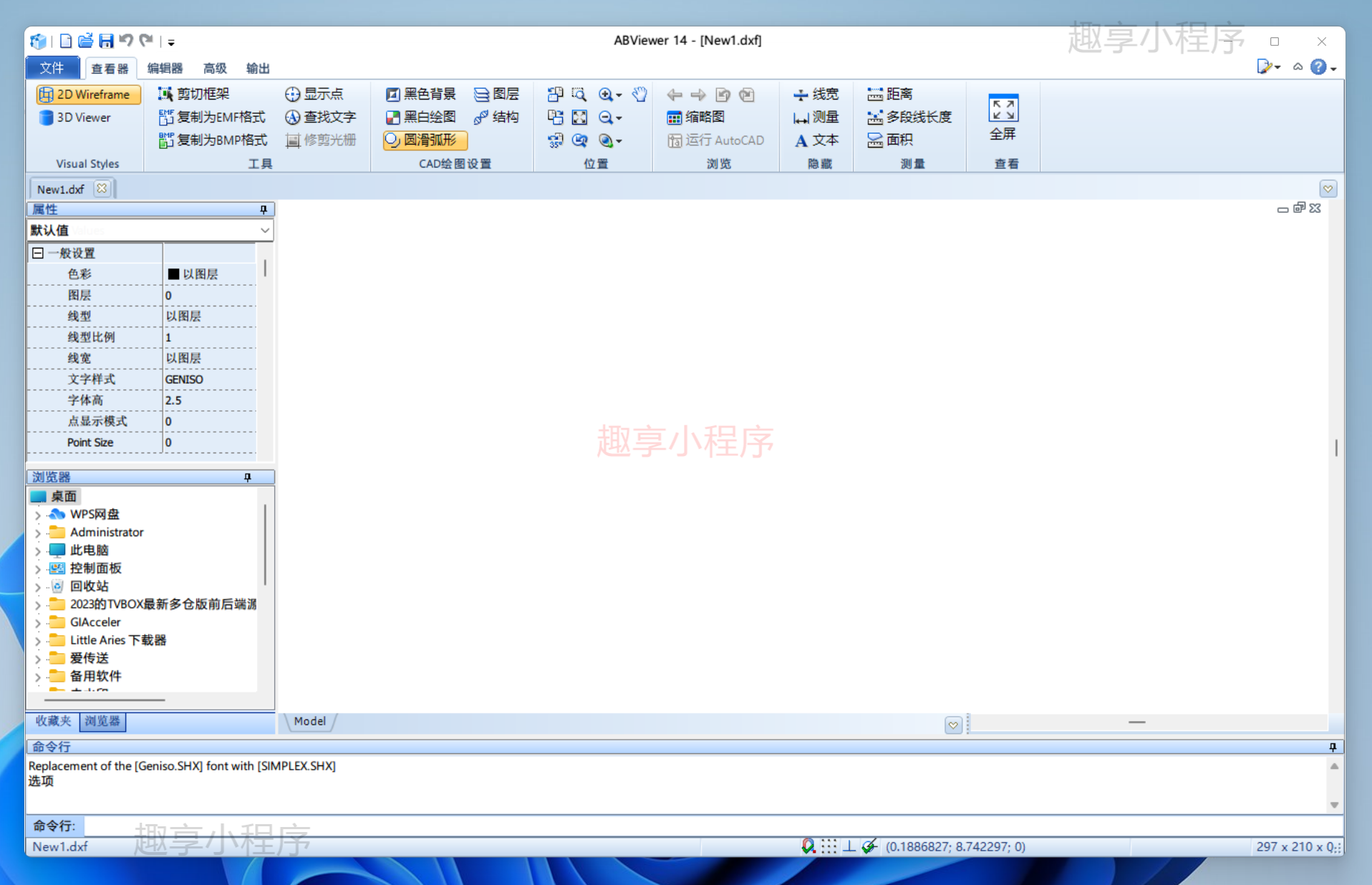Activate the hand pan tool
The width and height of the screenshot is (1372, 885).
[639, 94]
